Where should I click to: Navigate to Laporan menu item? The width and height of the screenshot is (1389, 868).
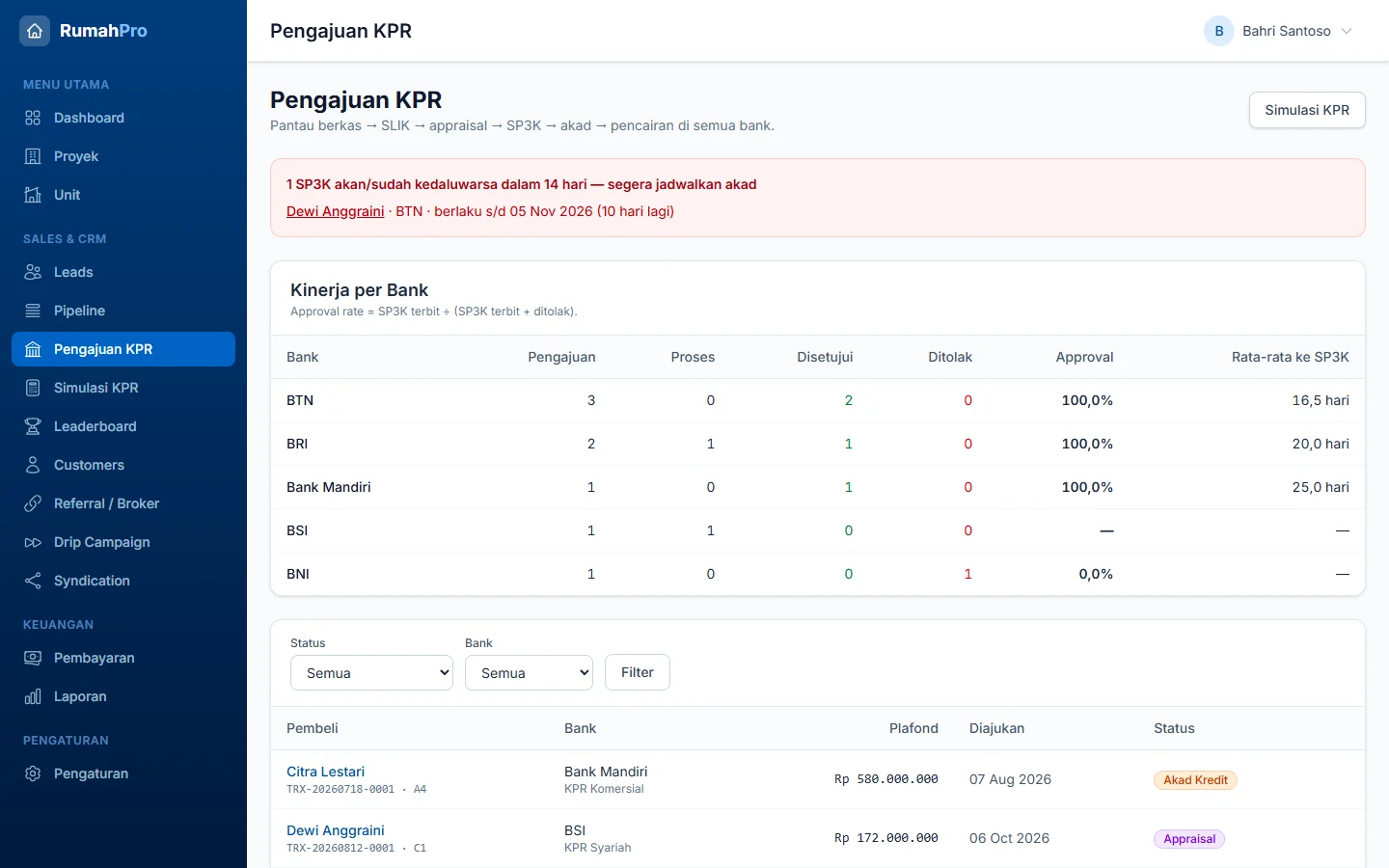point(123,696)
